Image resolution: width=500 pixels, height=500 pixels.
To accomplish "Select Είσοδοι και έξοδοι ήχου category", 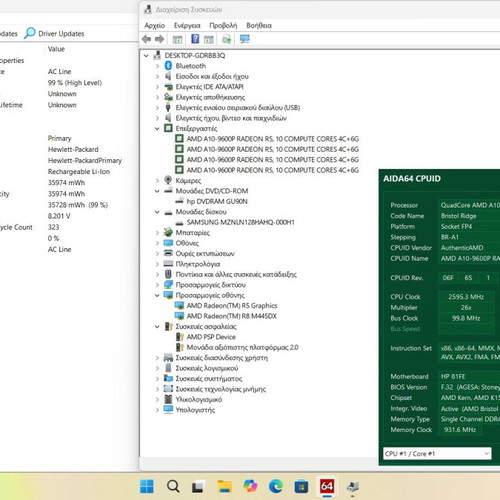I will tap(212, 76).
